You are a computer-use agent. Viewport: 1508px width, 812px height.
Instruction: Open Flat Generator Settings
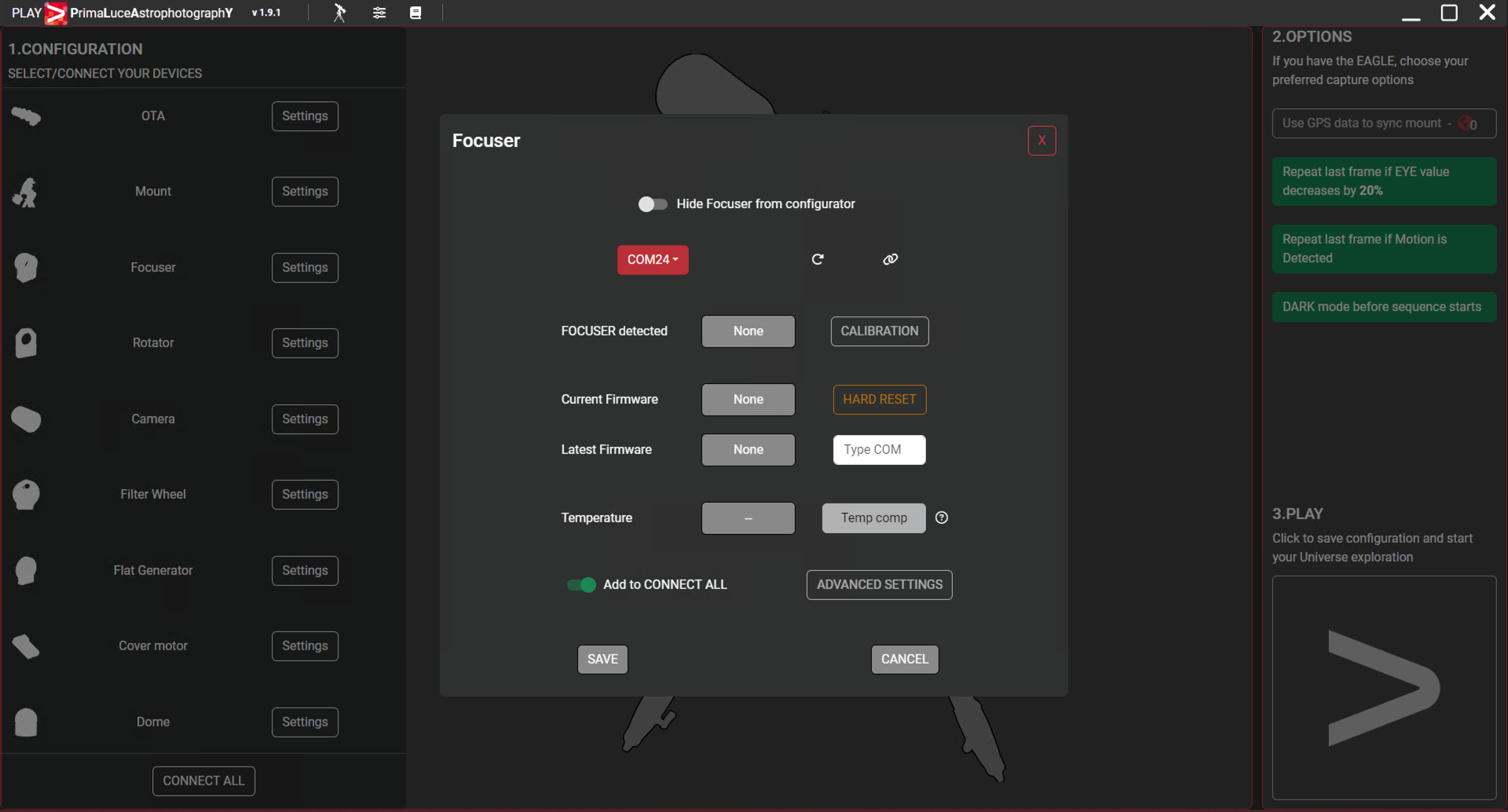point(305,571)
